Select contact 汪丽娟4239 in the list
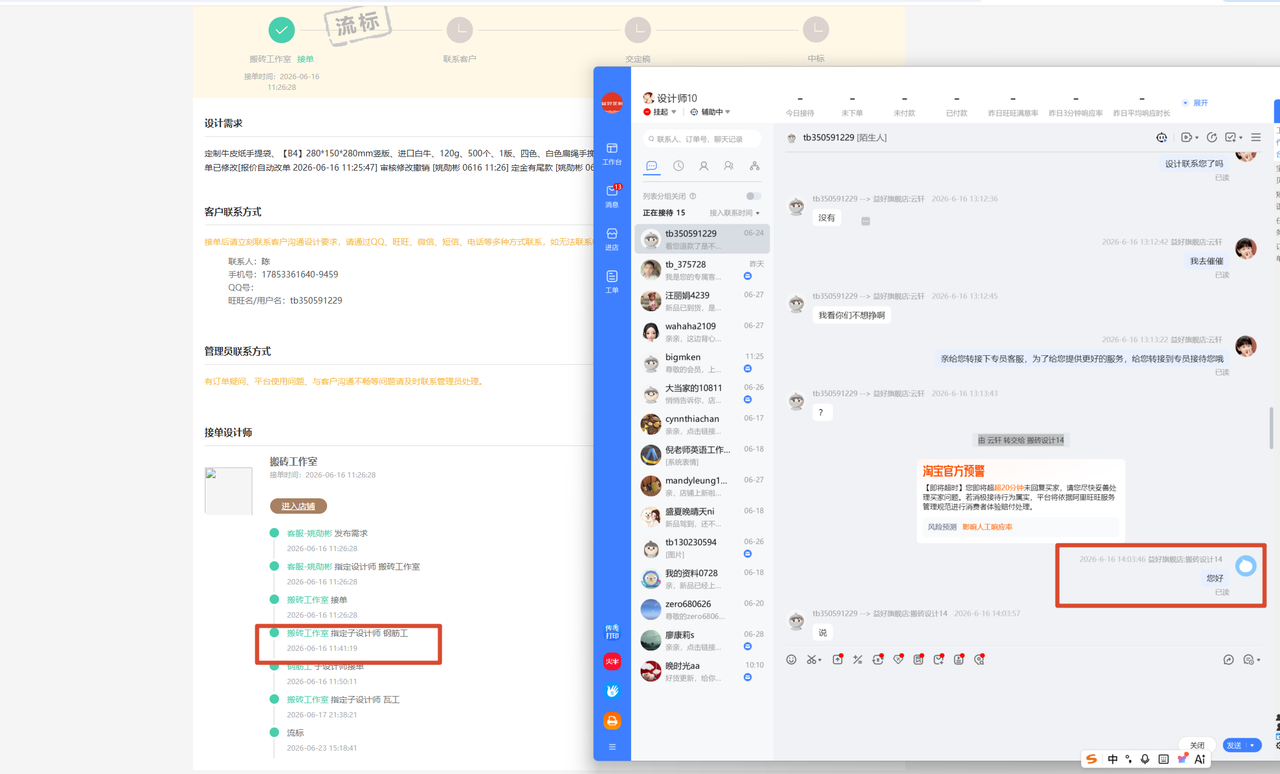This screenshot has width=1280, height=774. [702, 301]
